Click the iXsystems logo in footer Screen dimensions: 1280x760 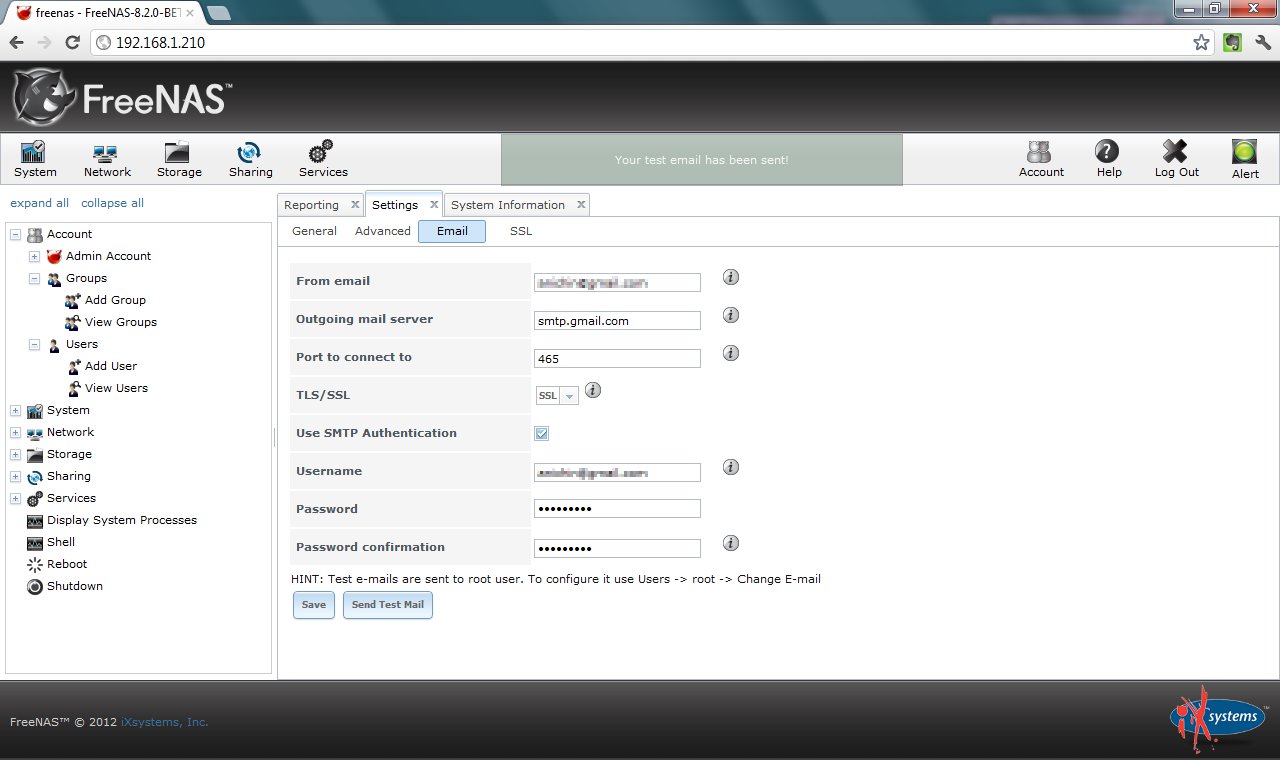[x=1217, y=719]
